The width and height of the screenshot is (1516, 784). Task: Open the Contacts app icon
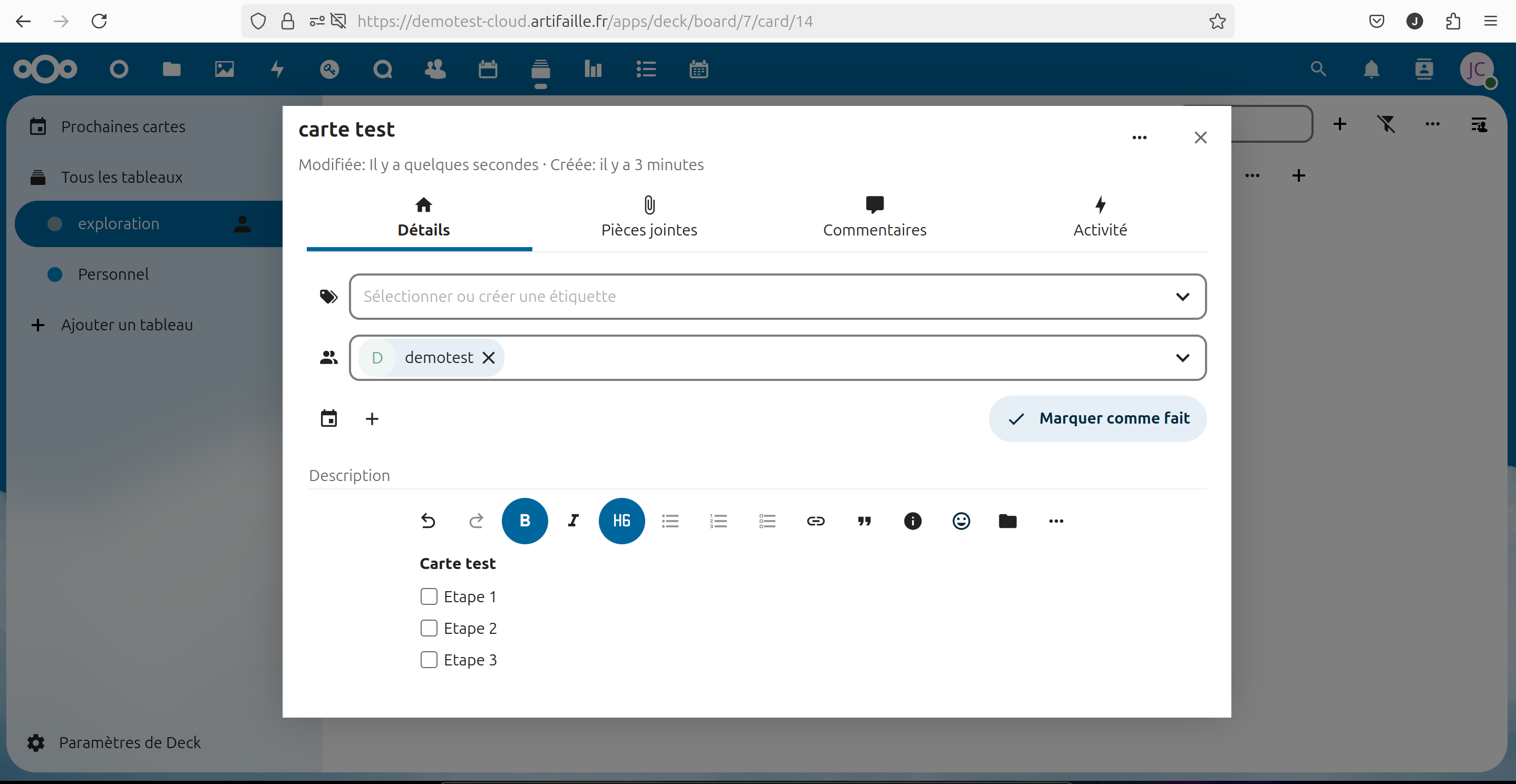[435, 70]
